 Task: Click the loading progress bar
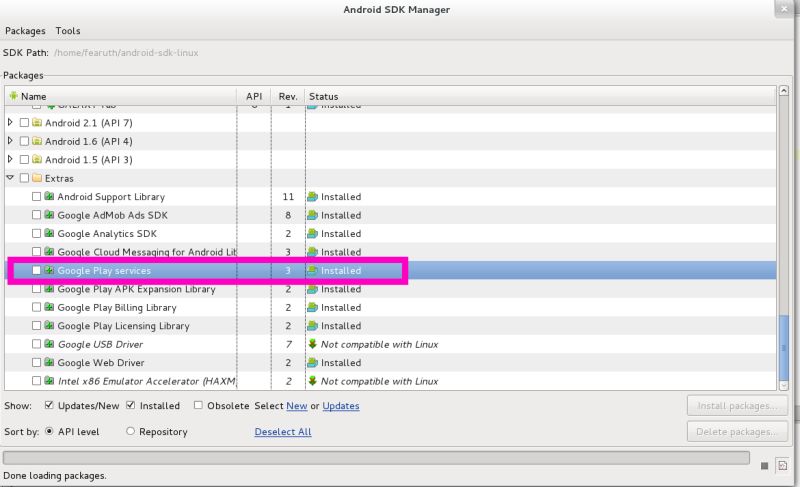coord(377,457)
